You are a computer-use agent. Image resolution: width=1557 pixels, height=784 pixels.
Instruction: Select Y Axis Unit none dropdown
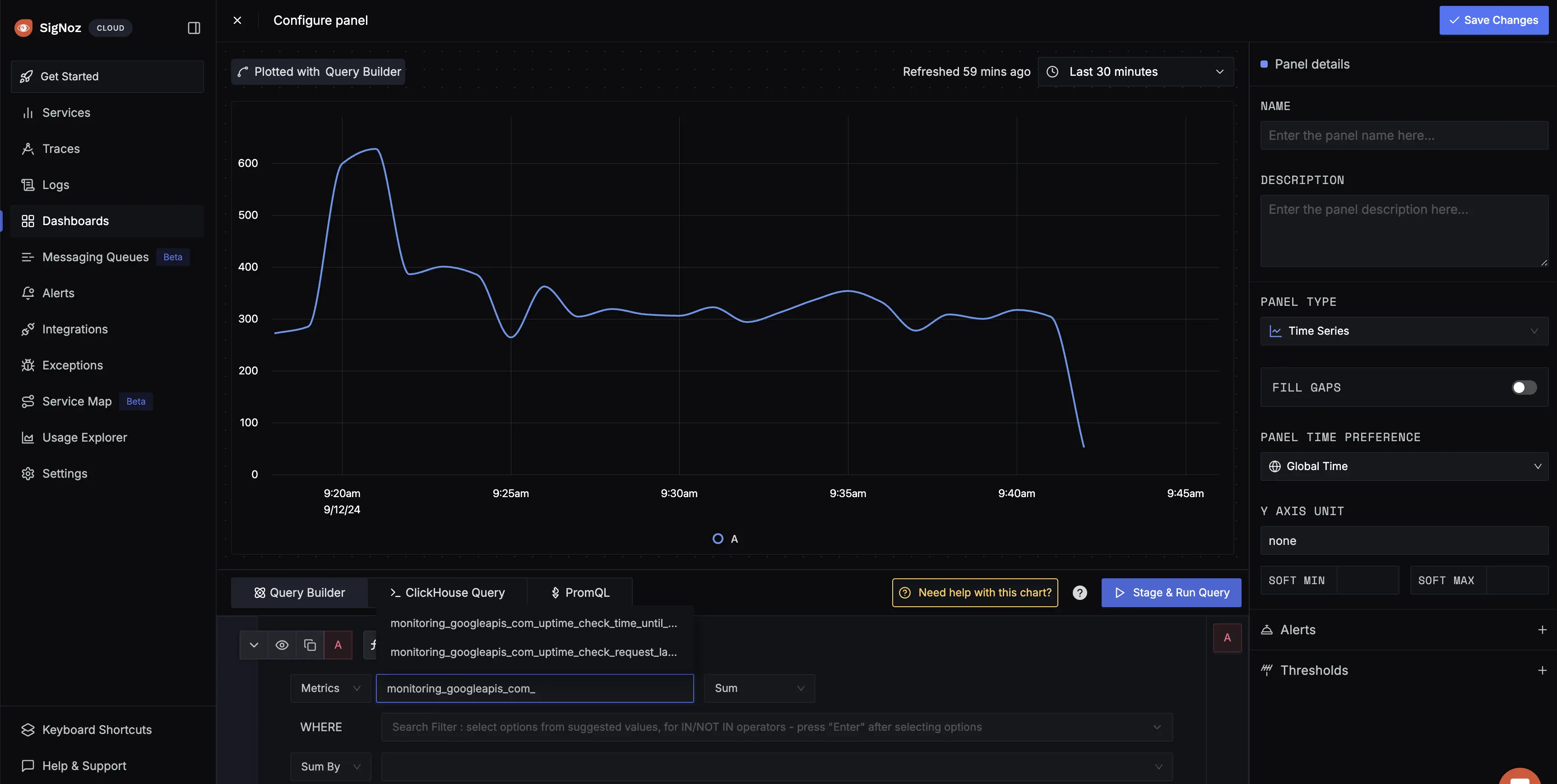[1400, 540]
